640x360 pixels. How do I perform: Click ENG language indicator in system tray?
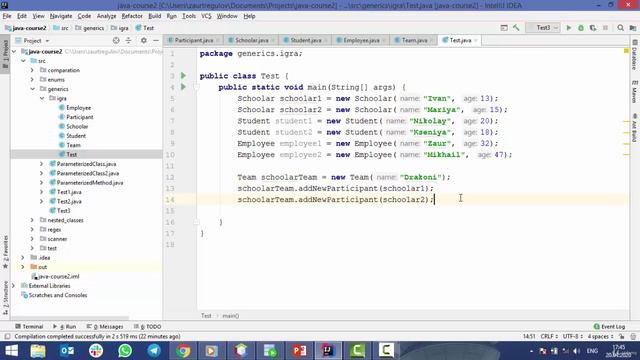tap(592, 351)
